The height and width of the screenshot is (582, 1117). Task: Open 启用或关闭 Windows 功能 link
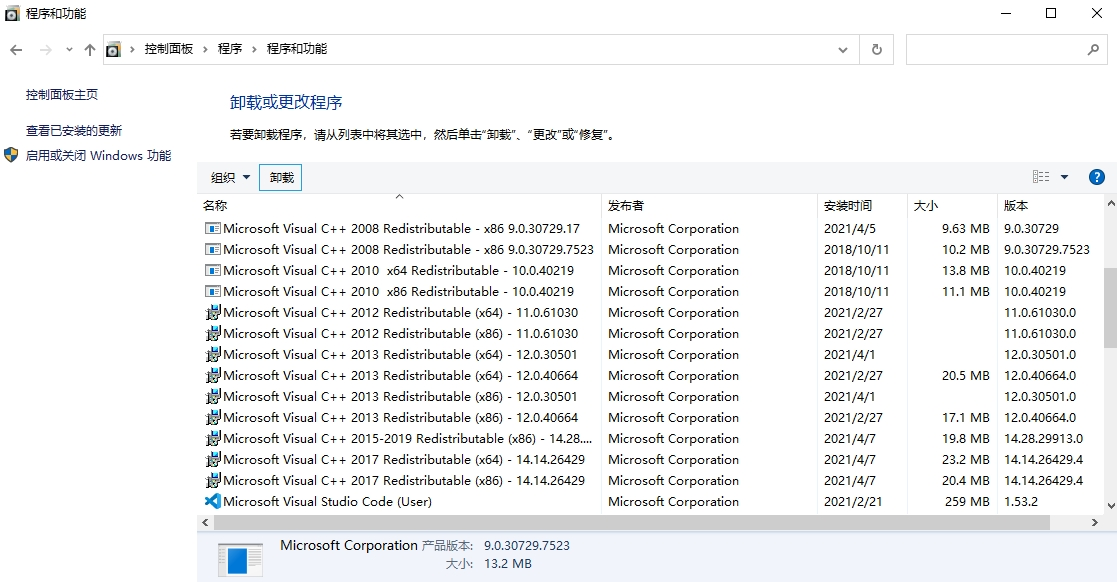click(98, 155)
